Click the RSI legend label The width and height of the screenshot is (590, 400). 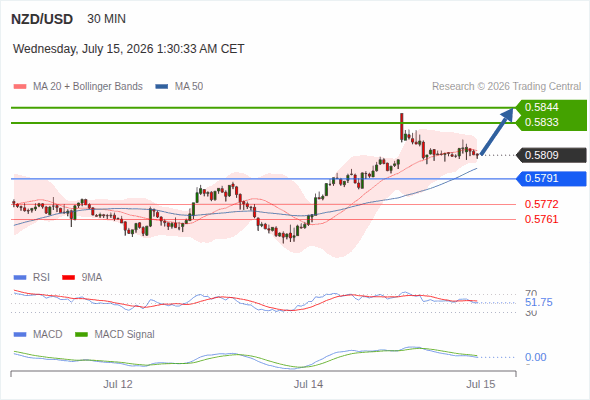tap(41, 278)
